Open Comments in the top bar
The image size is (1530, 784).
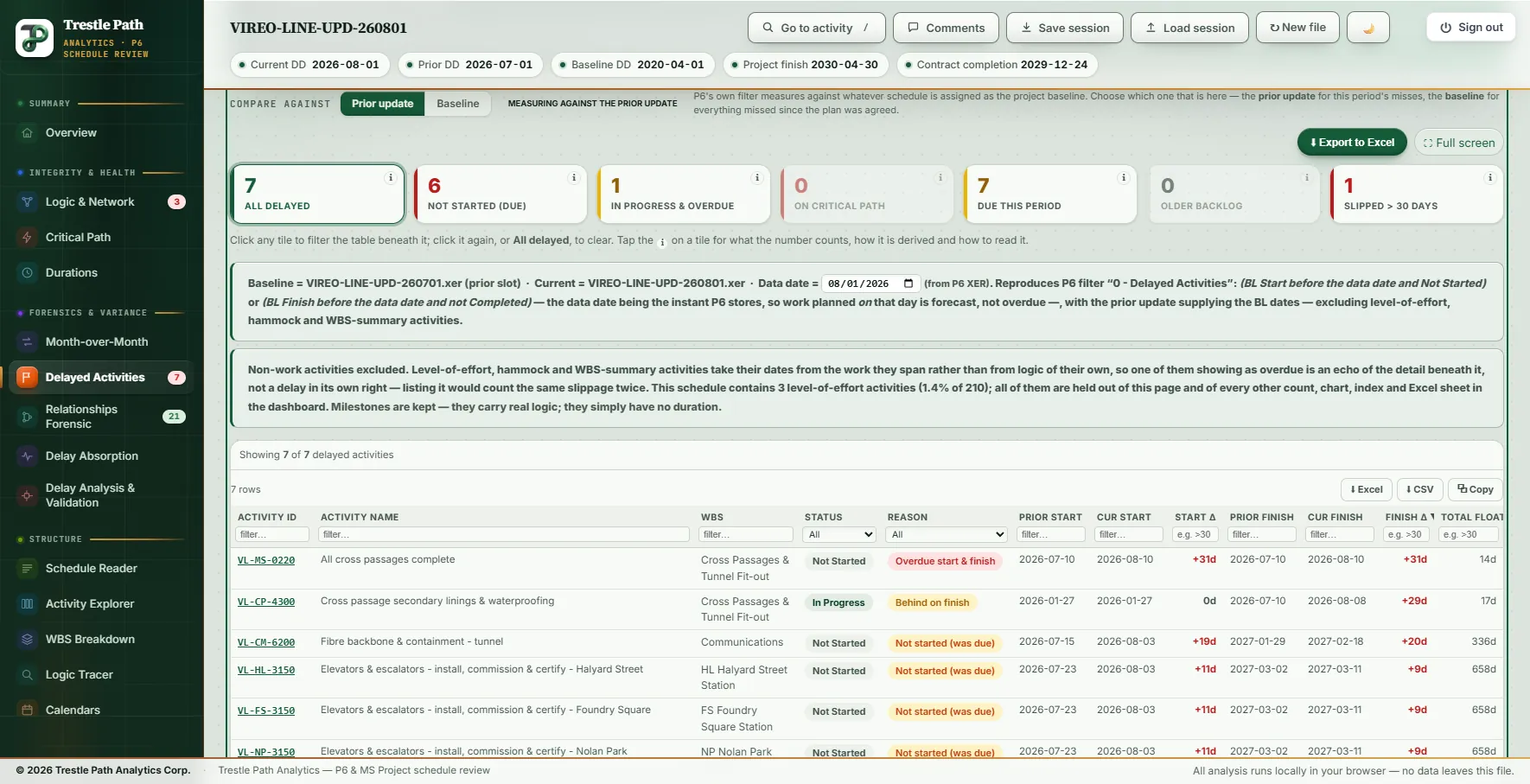946,28
